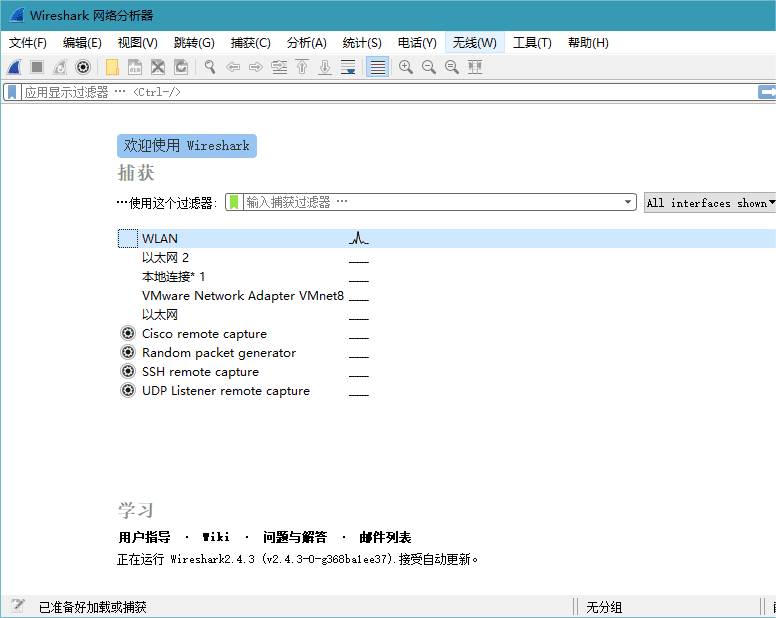Open a capture file via folder icon
Image resolution: width=776 pixels, height=618 pixels.
(x=112, y=67)
